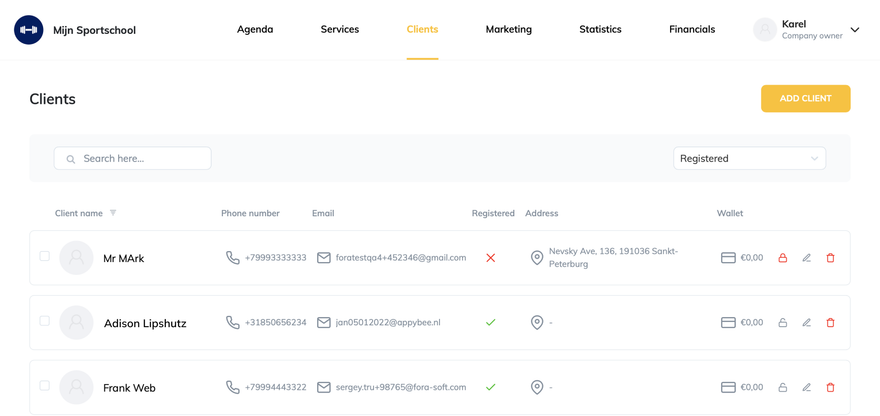Viewport: 880px width, 416px height.
Task: Tick the checkbox next to Adison Lipshutz
Action: 44,321
